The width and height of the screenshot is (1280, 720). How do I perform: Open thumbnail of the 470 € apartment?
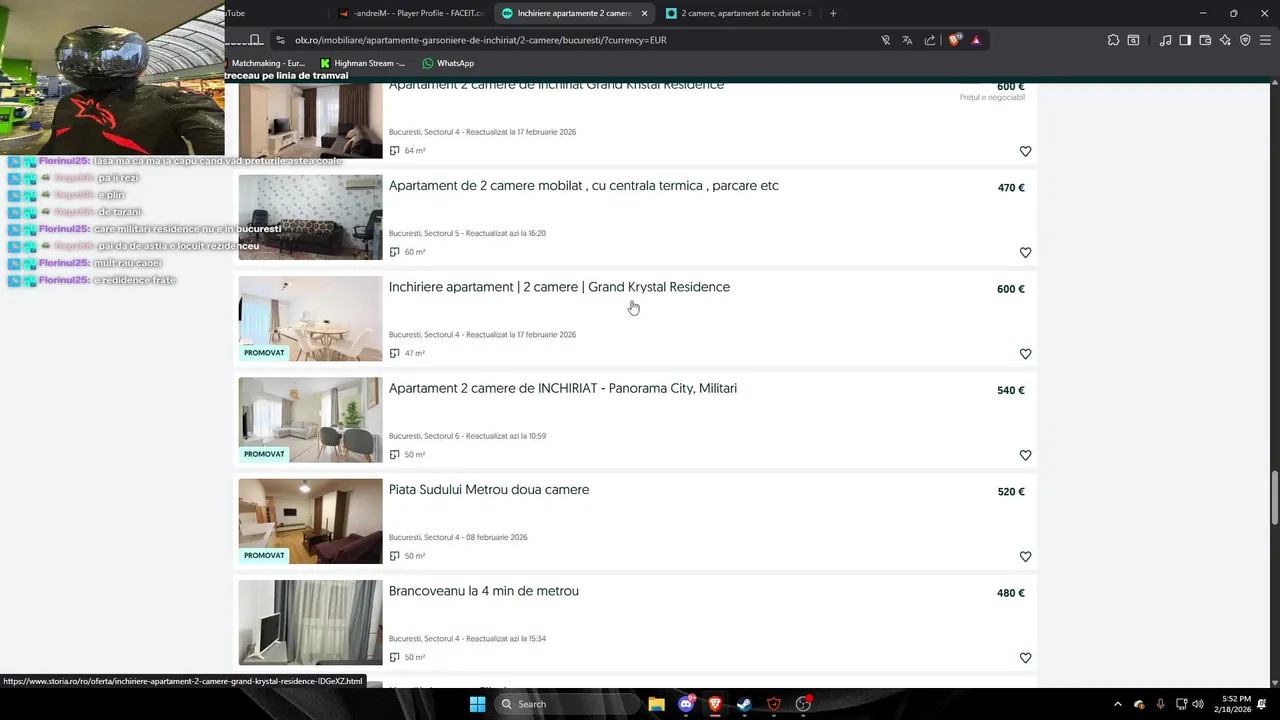pyautogui.click(x=310, y=217)
